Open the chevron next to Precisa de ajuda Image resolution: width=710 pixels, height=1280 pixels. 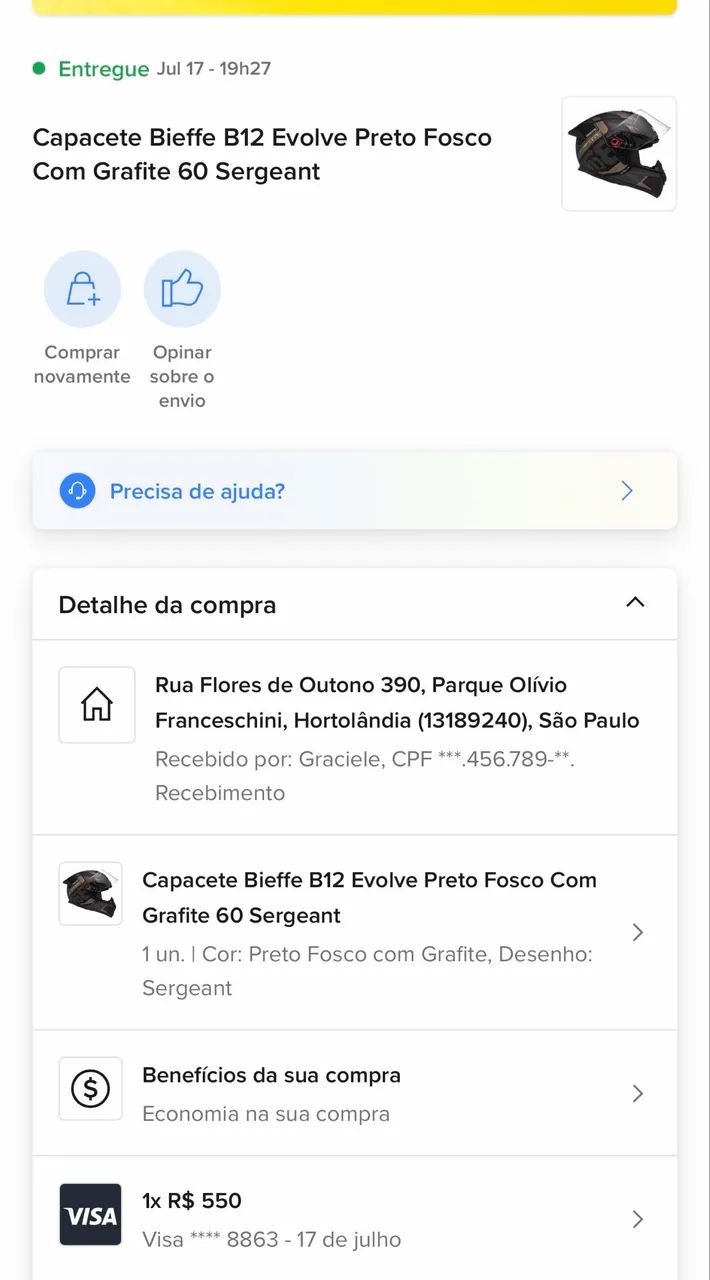(x=627, y=491)
